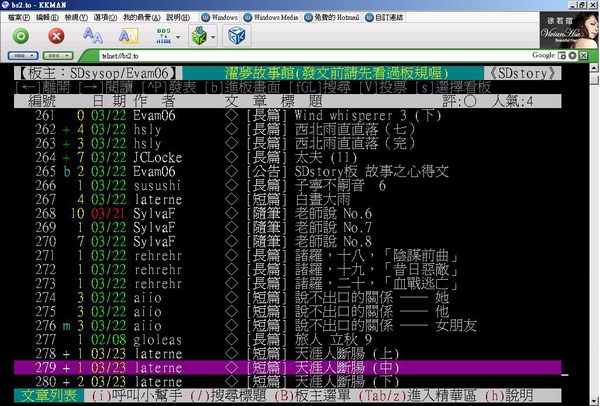Click the green connect circle icon

tap(21, 36)
